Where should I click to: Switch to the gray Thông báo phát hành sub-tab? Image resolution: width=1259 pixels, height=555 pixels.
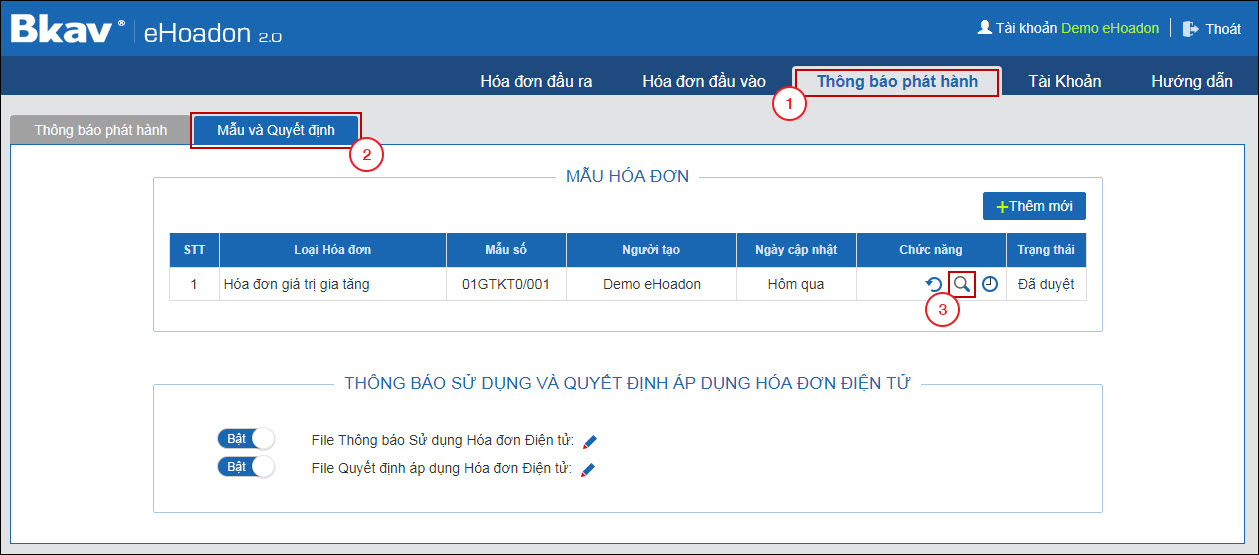100,130
